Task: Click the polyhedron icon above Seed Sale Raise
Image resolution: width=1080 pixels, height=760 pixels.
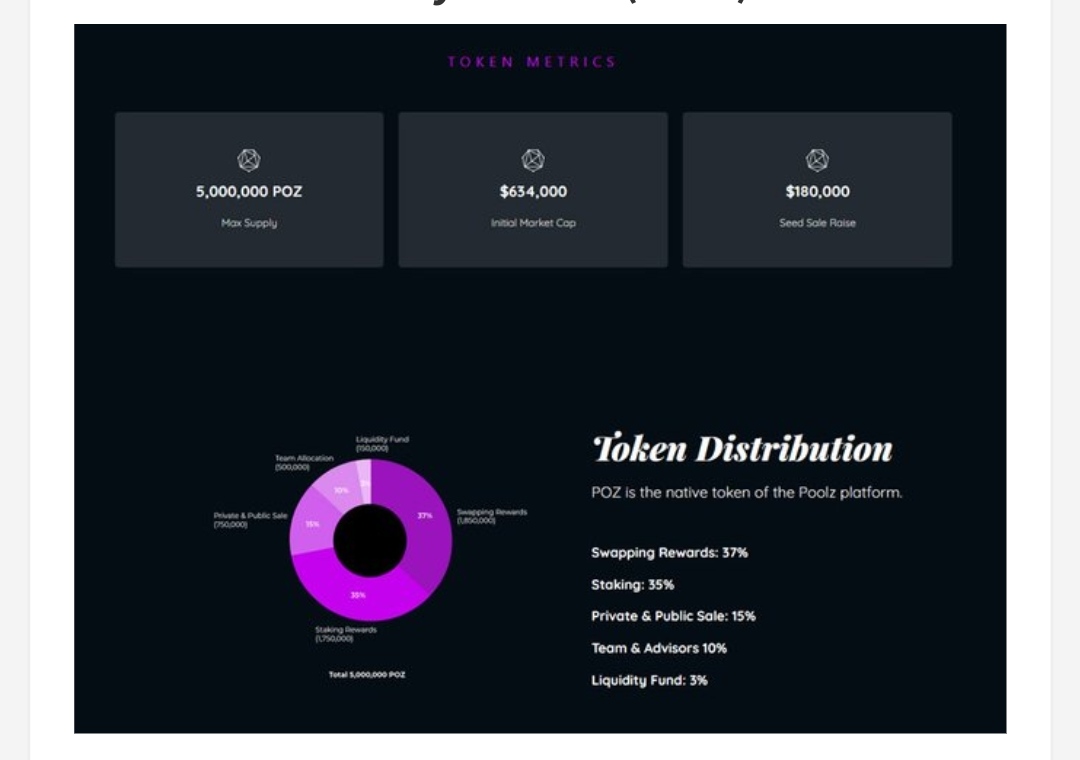Action: [817, 160]
